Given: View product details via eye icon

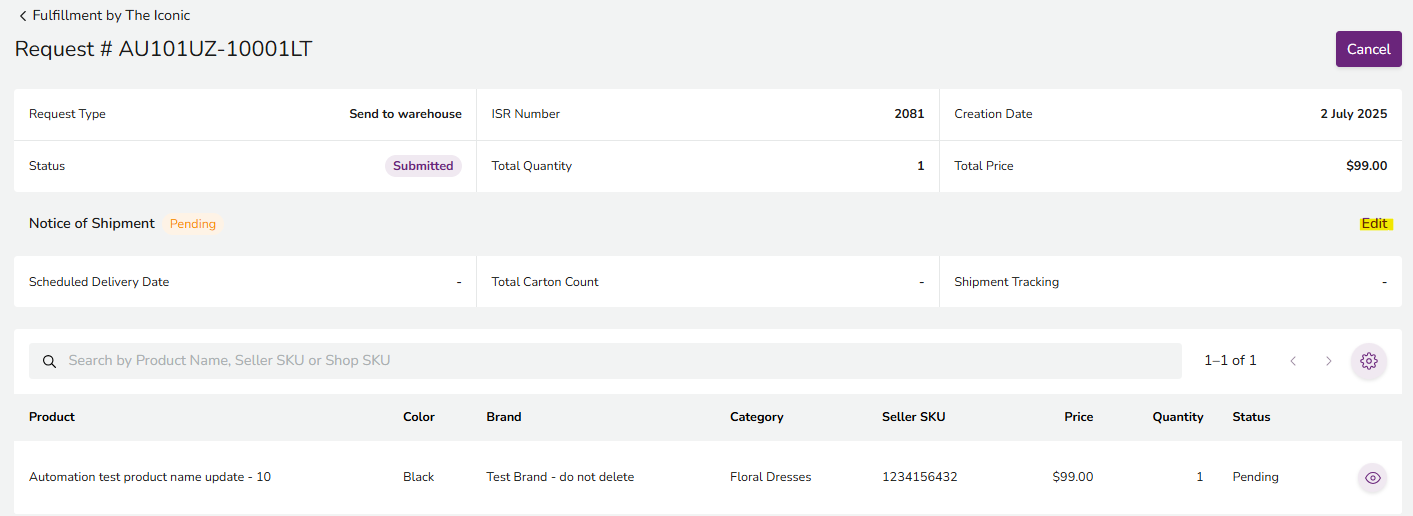Looking at the screenshot, I should 1373,478.
